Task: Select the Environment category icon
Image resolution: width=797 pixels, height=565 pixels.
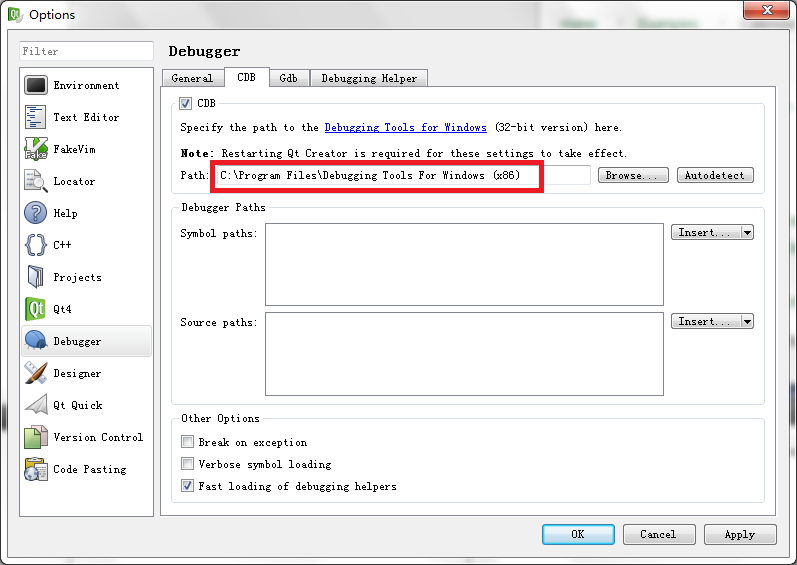Action: tap(36, 86)
